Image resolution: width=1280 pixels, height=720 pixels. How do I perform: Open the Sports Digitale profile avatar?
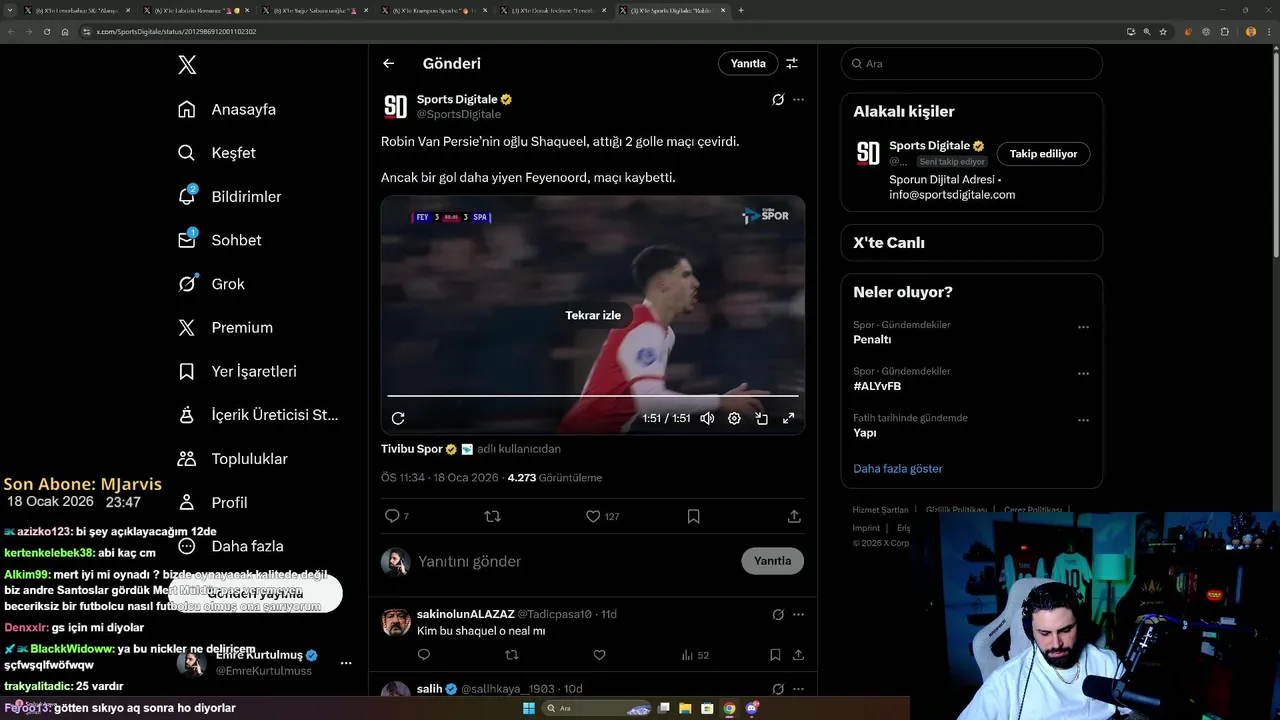coord(396,107)
